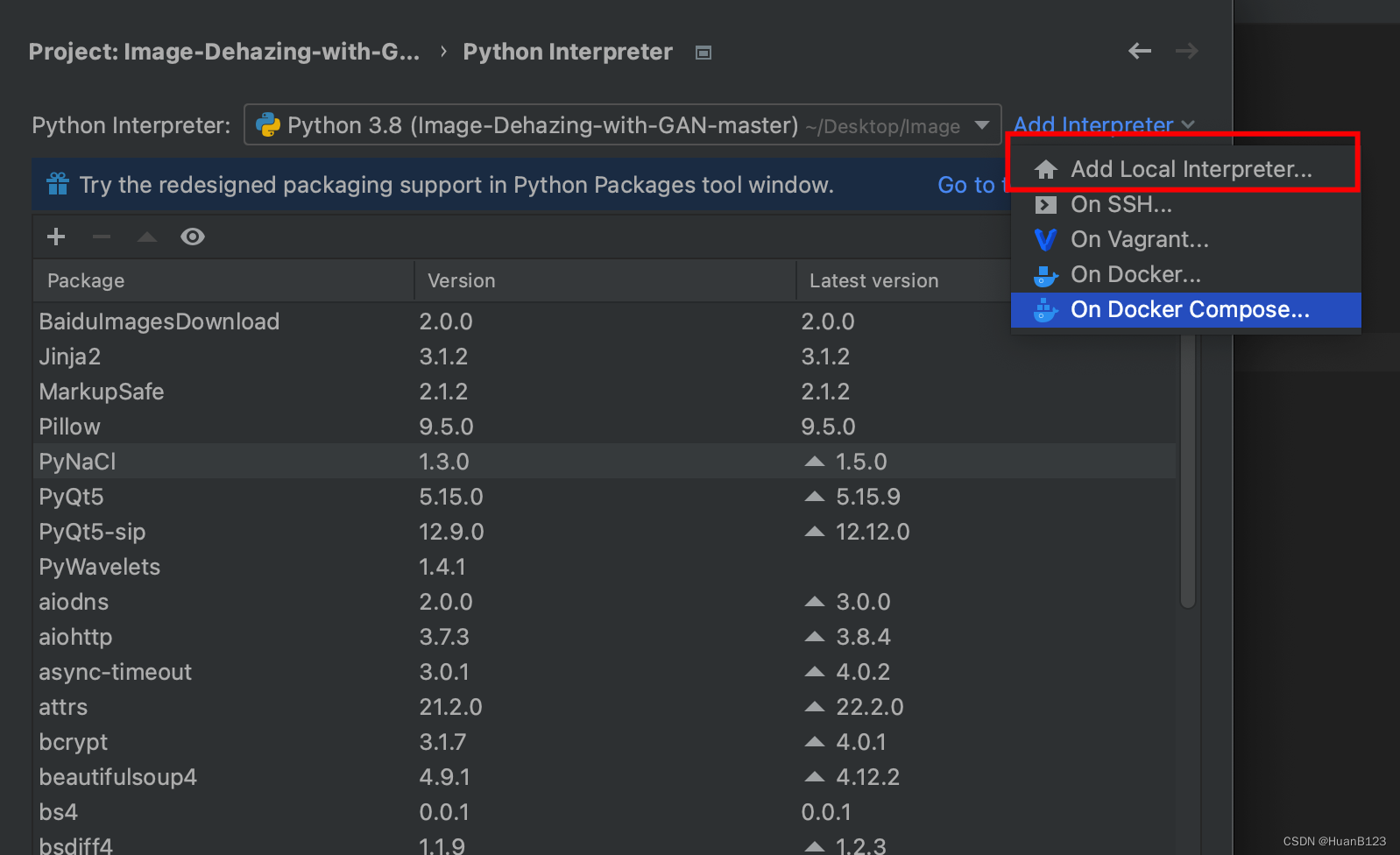The width and height of the screenshot is (1400, 855).
Task: Select the MarkupSafe package row
Action: tap(605, 392)
